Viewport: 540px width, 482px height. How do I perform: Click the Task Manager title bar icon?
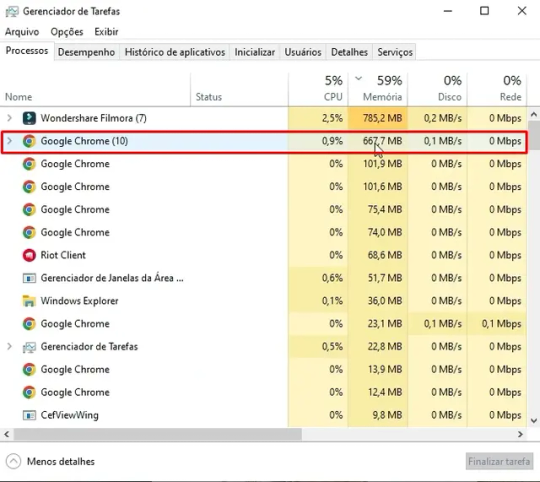[12, 11]
